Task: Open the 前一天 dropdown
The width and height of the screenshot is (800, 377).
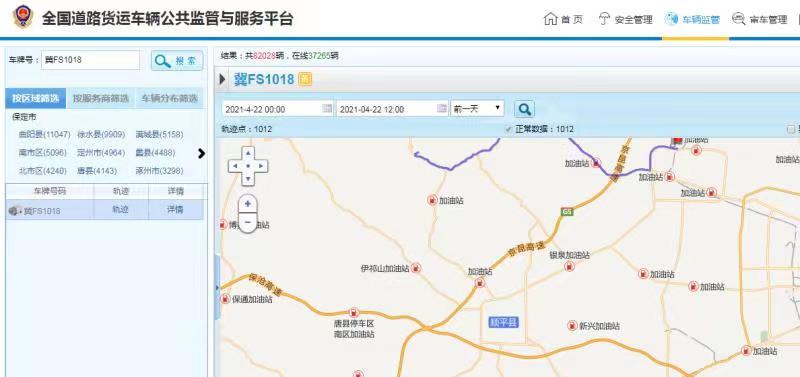Action: (477, 109)
